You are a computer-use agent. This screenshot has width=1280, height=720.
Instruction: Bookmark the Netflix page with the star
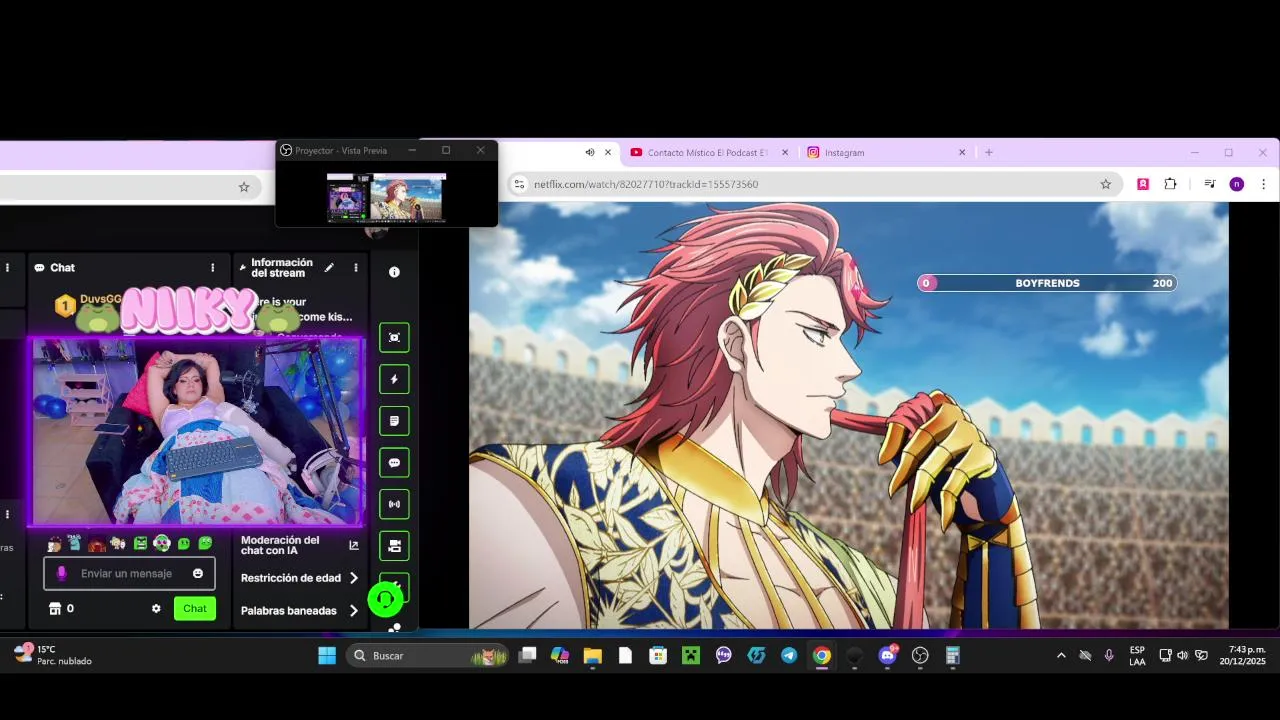1106,184
